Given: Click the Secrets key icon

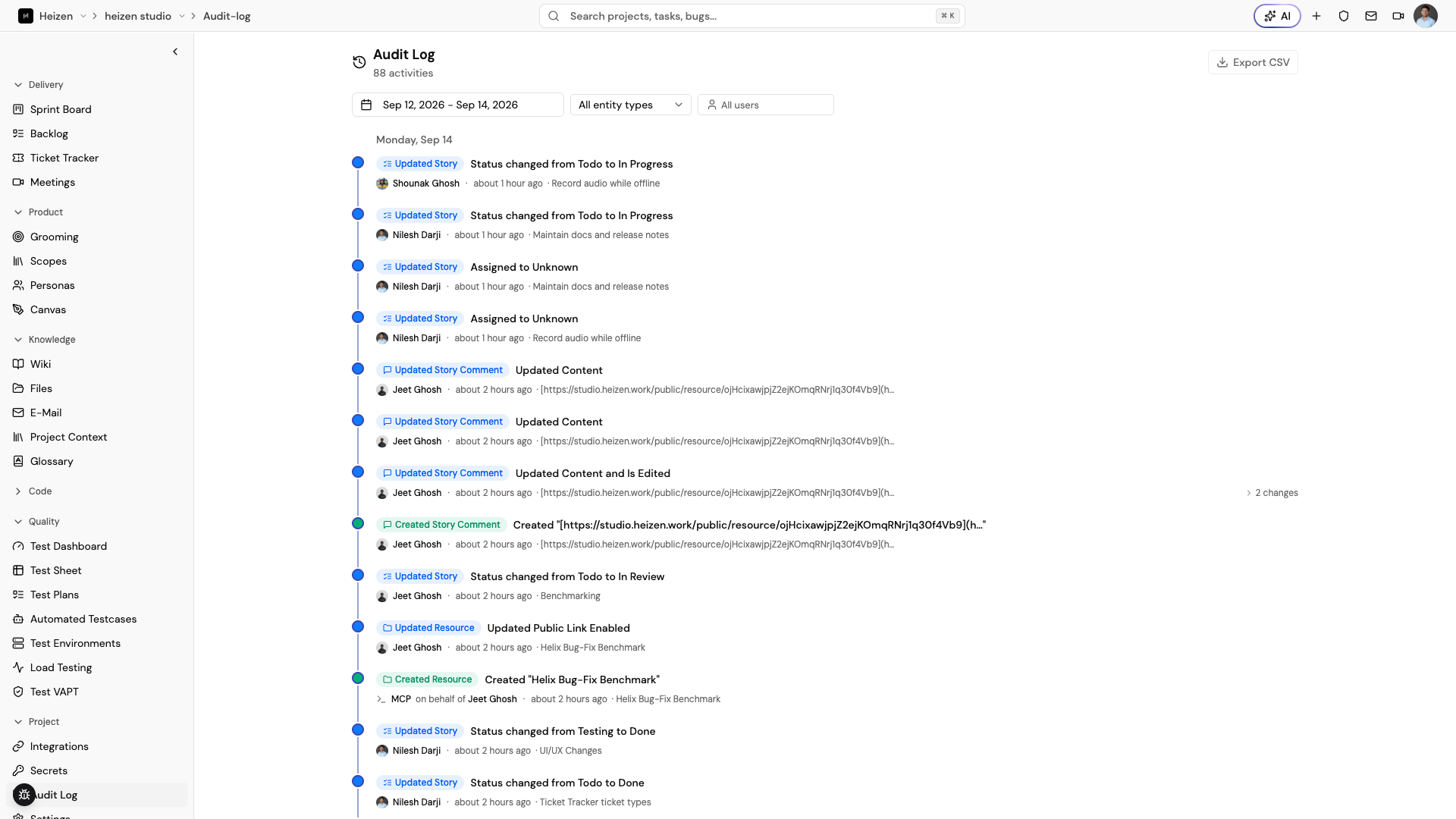Looking at the screenshot, I should (18, 770).
